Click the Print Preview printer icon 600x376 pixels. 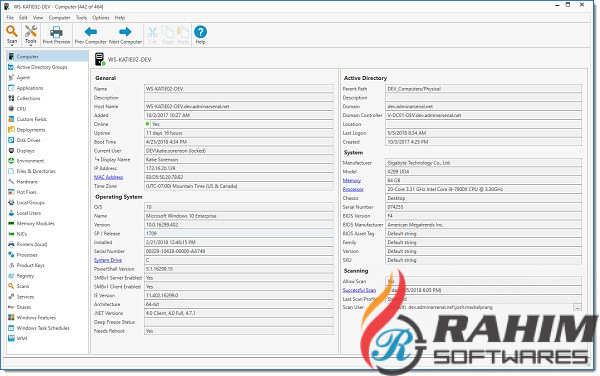(x=56, y=32)
